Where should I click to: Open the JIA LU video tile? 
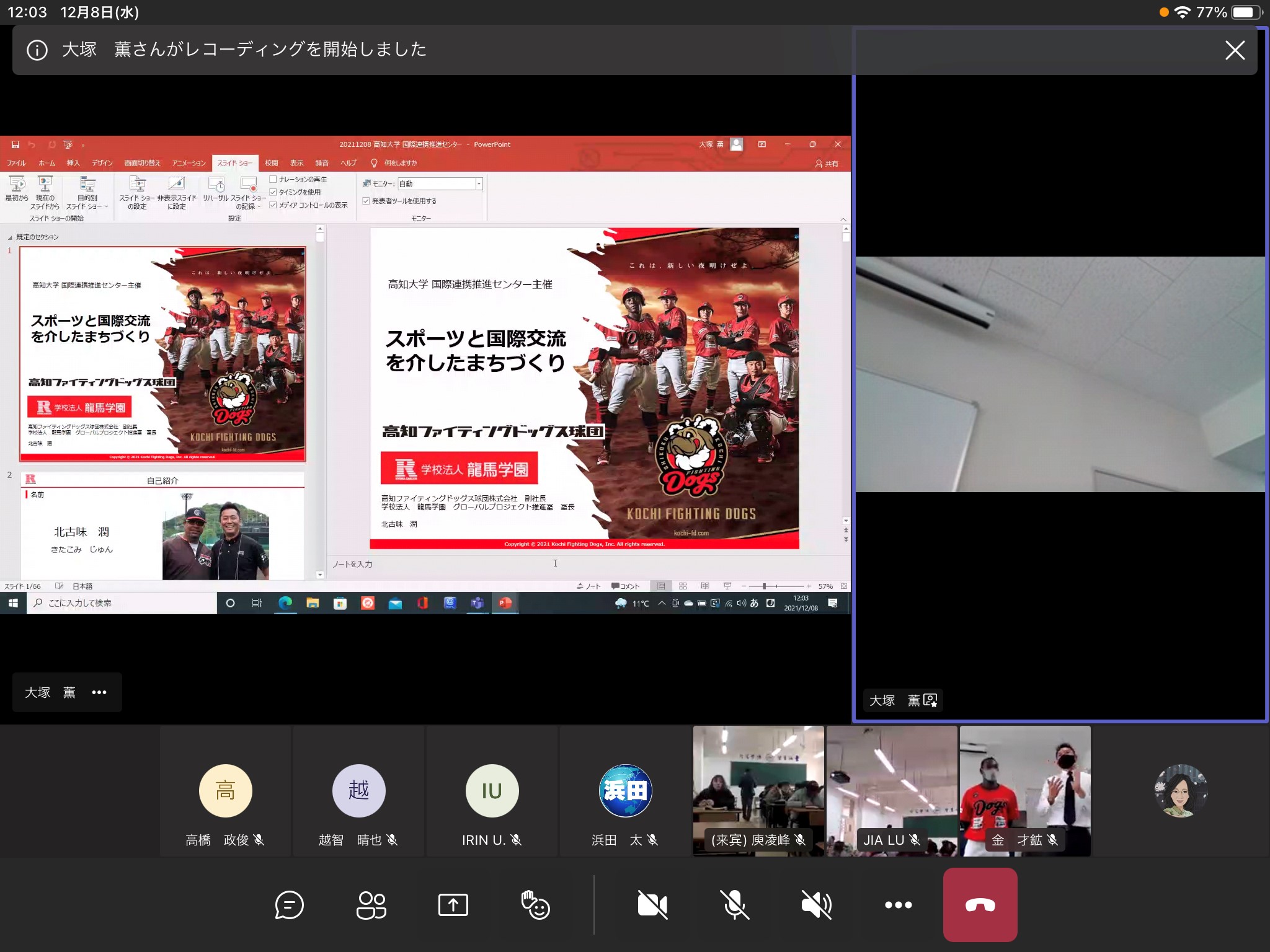(892, 791)
